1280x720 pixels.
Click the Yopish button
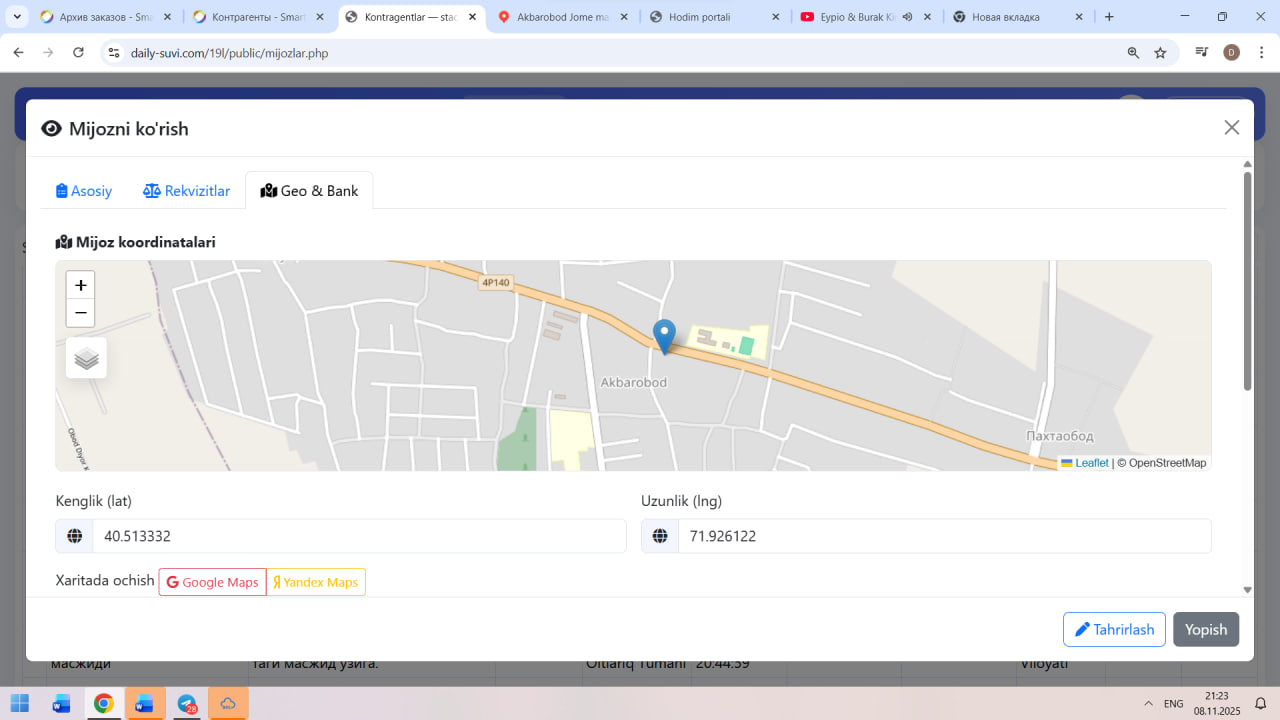pos(1206,630)
